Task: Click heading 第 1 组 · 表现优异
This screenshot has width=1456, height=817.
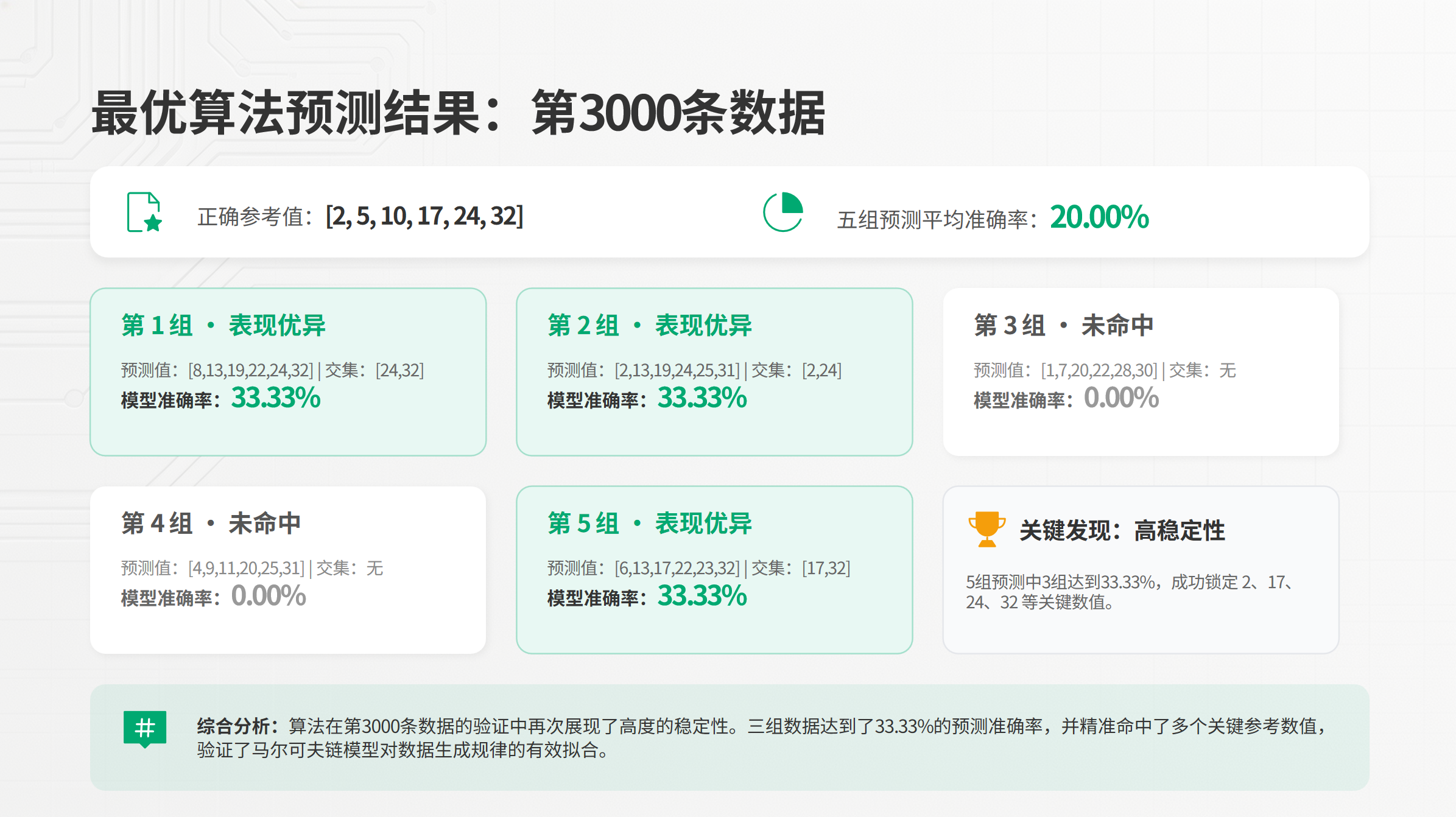Action: pyautogui.click(x=223, y=325)
